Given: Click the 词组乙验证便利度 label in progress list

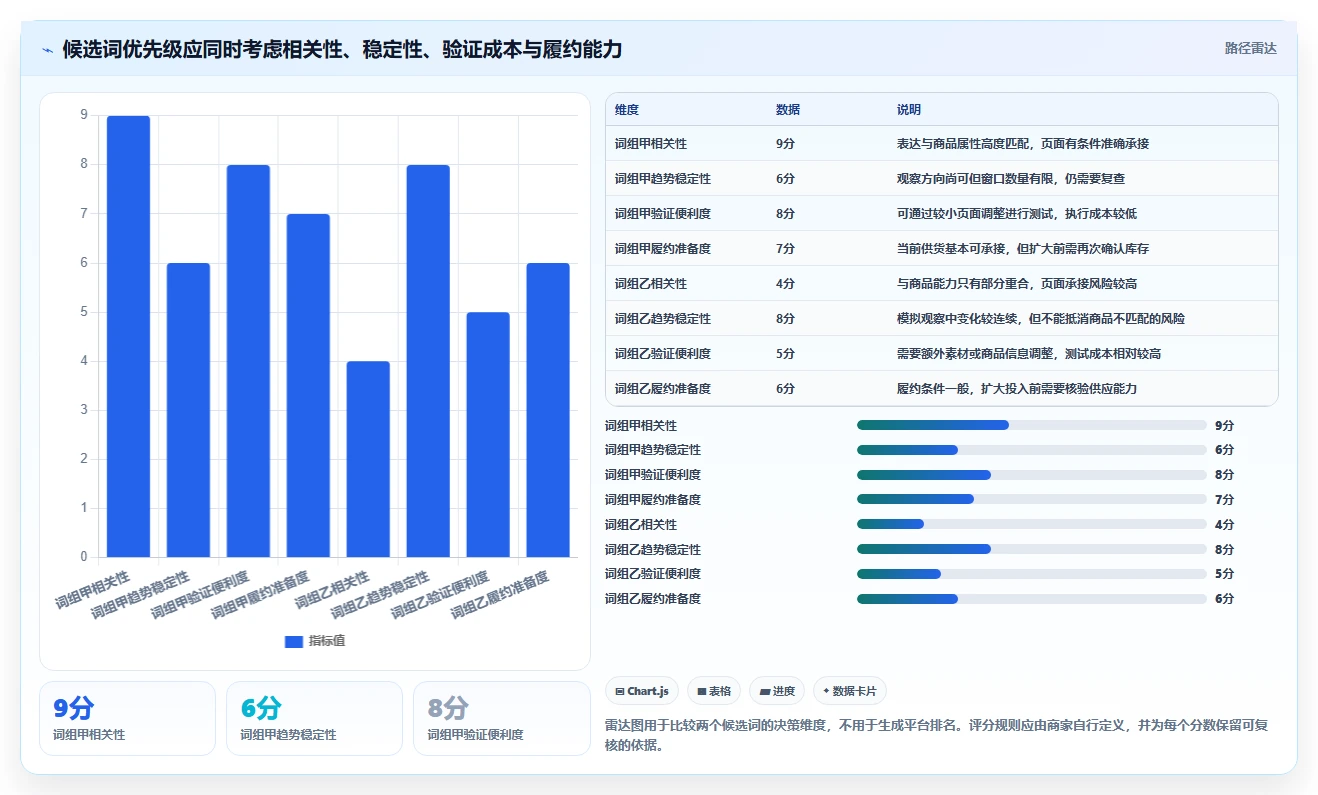Looking at the screenshot, I should [653, 574].
